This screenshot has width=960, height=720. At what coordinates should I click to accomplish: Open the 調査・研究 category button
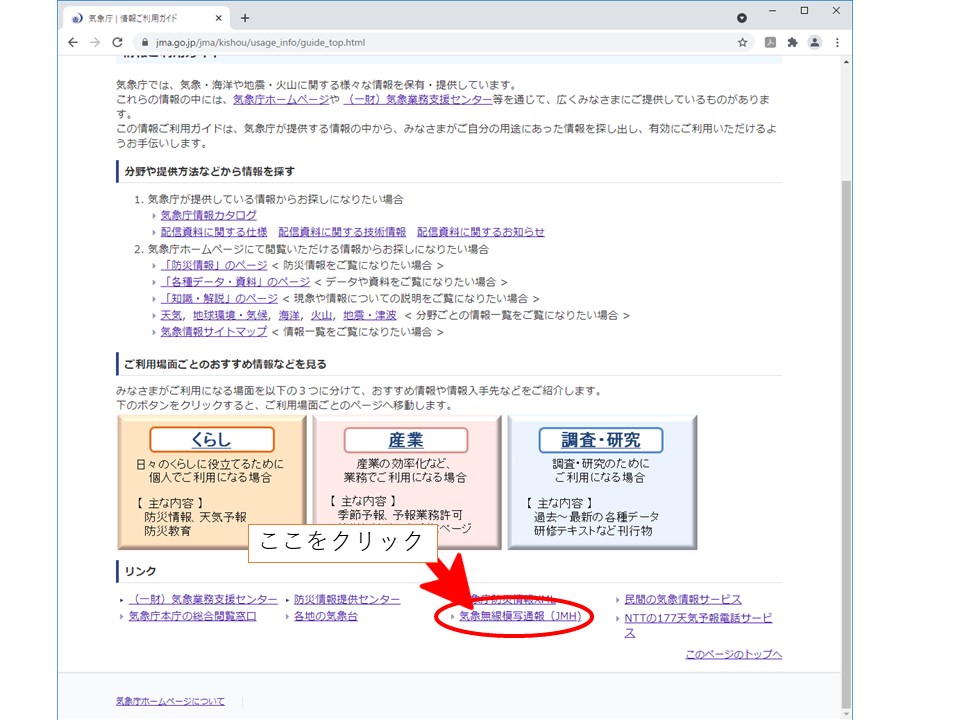[601, 440]
